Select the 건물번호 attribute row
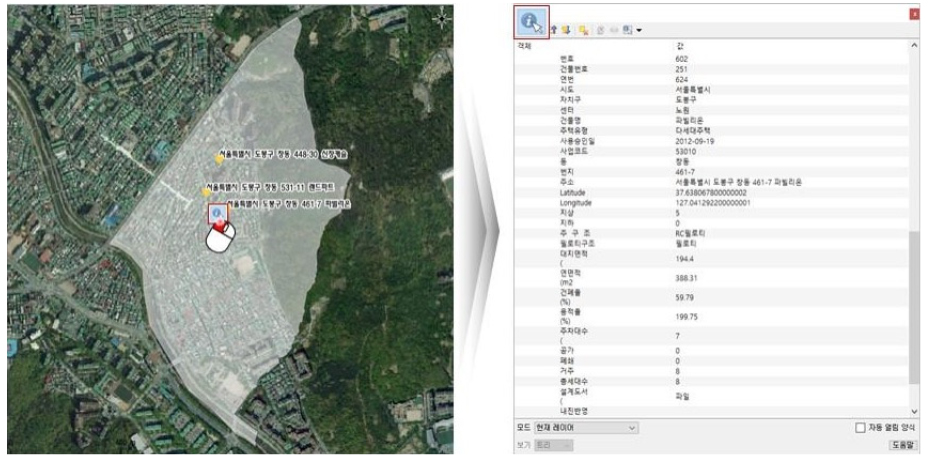This screenshot has width=933, height=456. [x=711, y=69]
